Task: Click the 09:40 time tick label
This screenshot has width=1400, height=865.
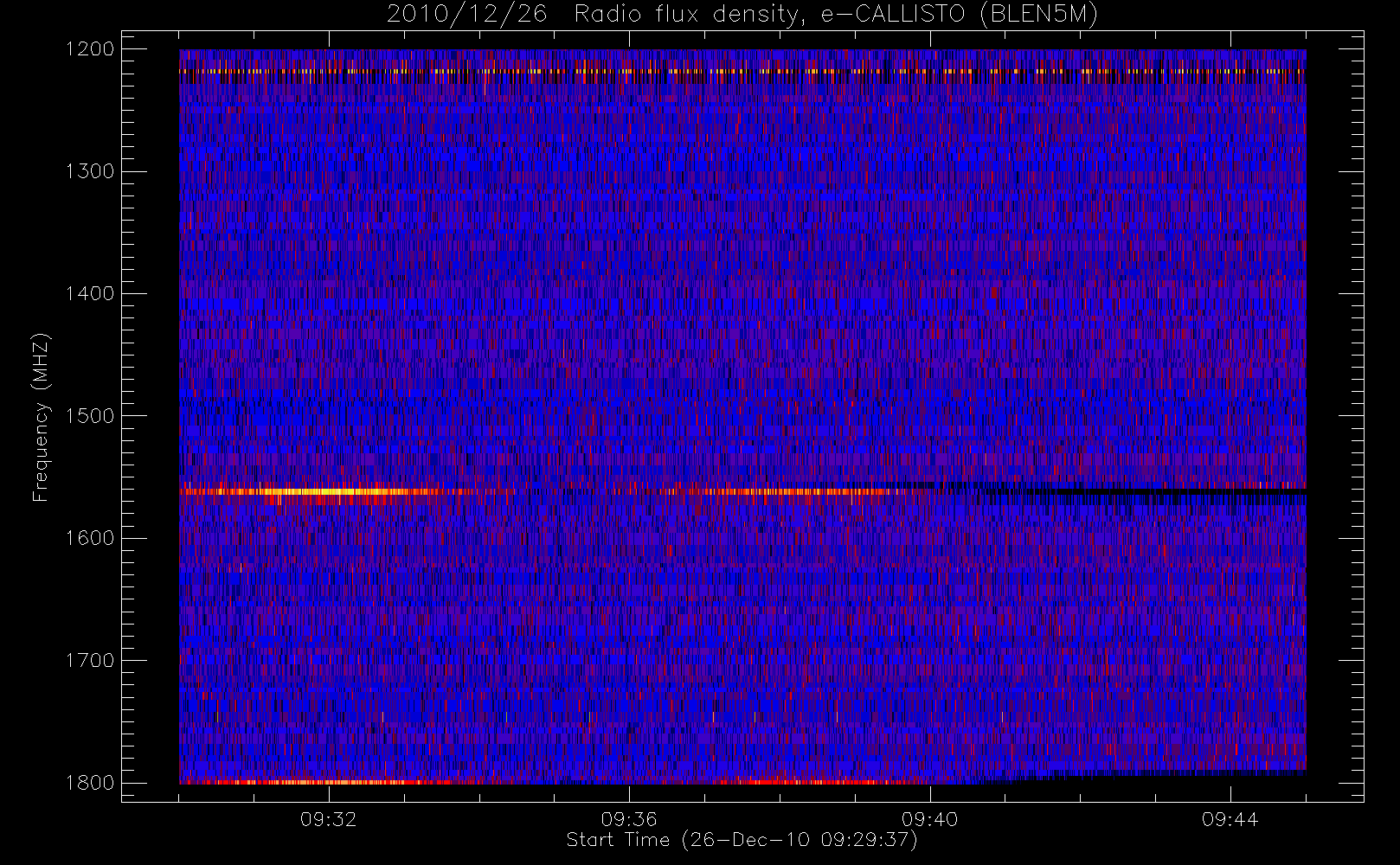Action: (x=929, y=819)
